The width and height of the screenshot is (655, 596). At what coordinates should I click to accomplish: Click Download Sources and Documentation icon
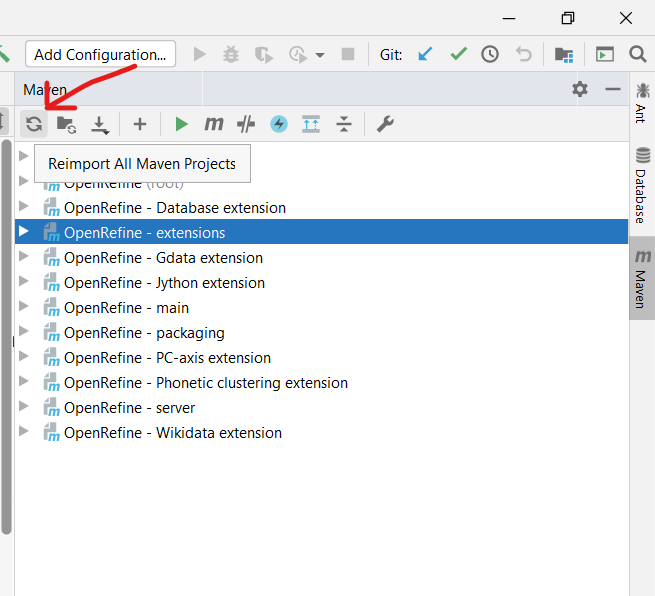[x=100, y=124]
